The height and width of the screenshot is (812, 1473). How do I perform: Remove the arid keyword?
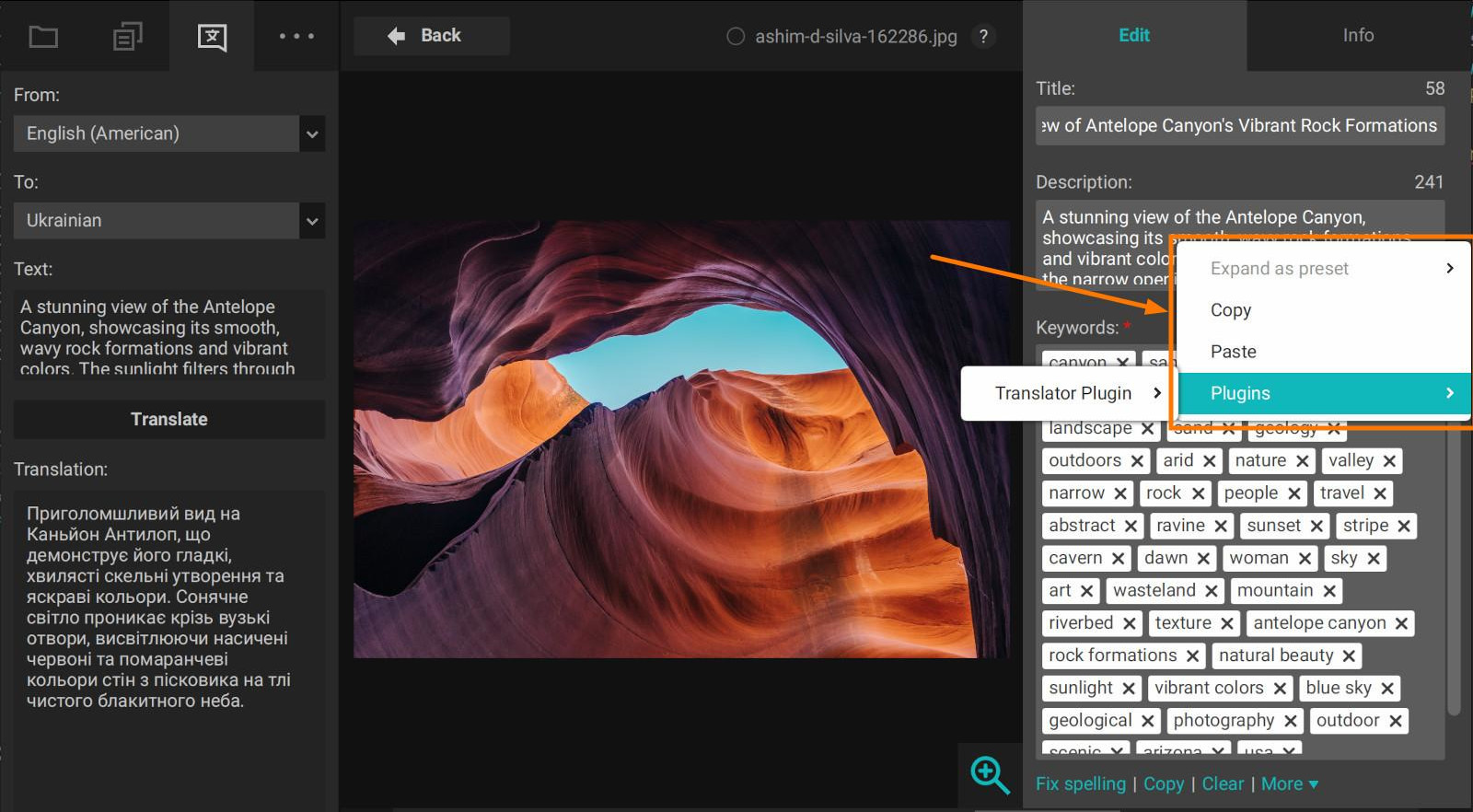pos(1210,461)
